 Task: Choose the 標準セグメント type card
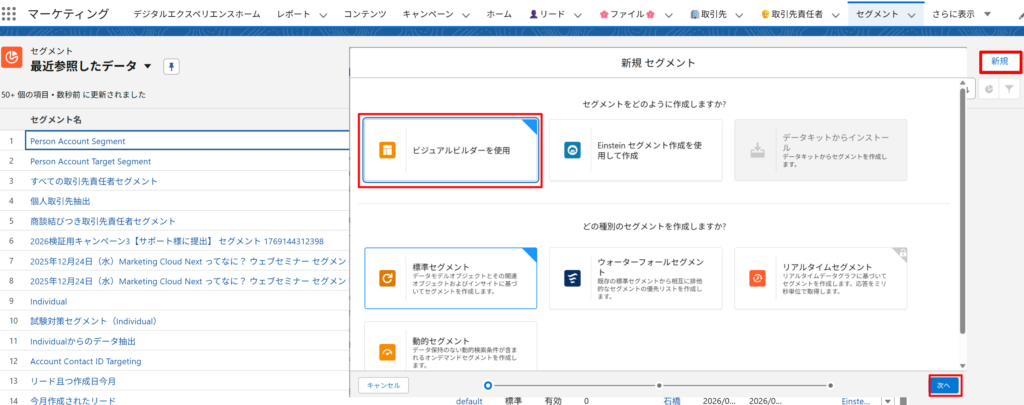tap(451, 278)
